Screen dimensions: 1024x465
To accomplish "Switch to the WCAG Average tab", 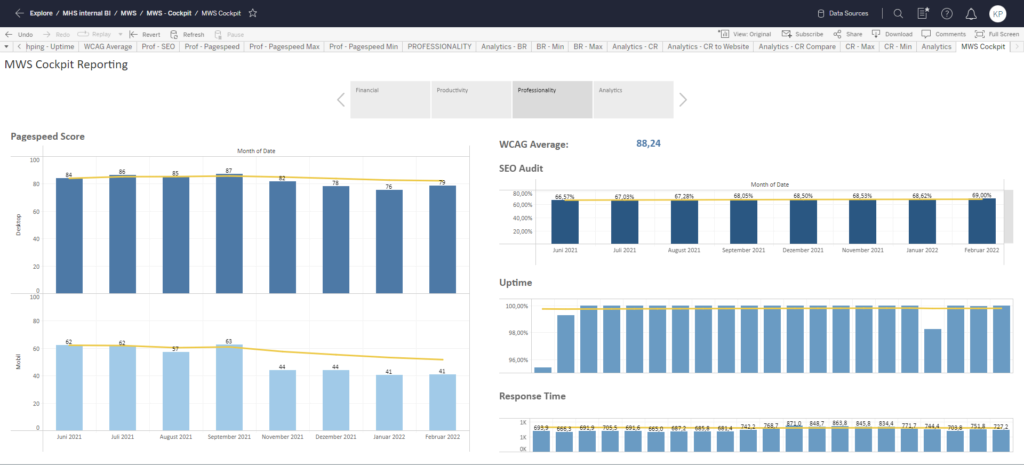I will coord(108,47).
